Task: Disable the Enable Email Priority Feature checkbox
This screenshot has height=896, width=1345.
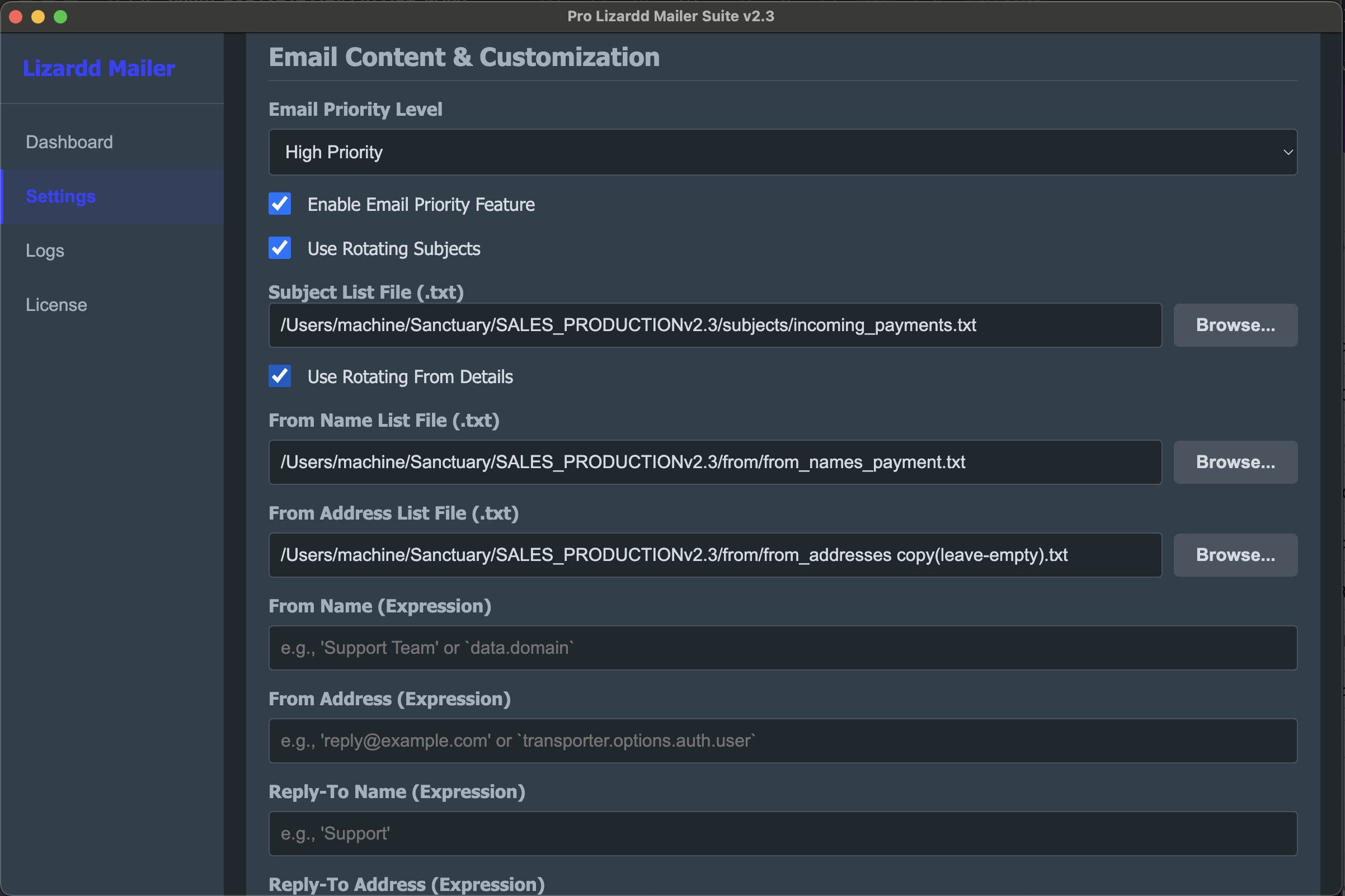Action: click(x=280, y=204)
